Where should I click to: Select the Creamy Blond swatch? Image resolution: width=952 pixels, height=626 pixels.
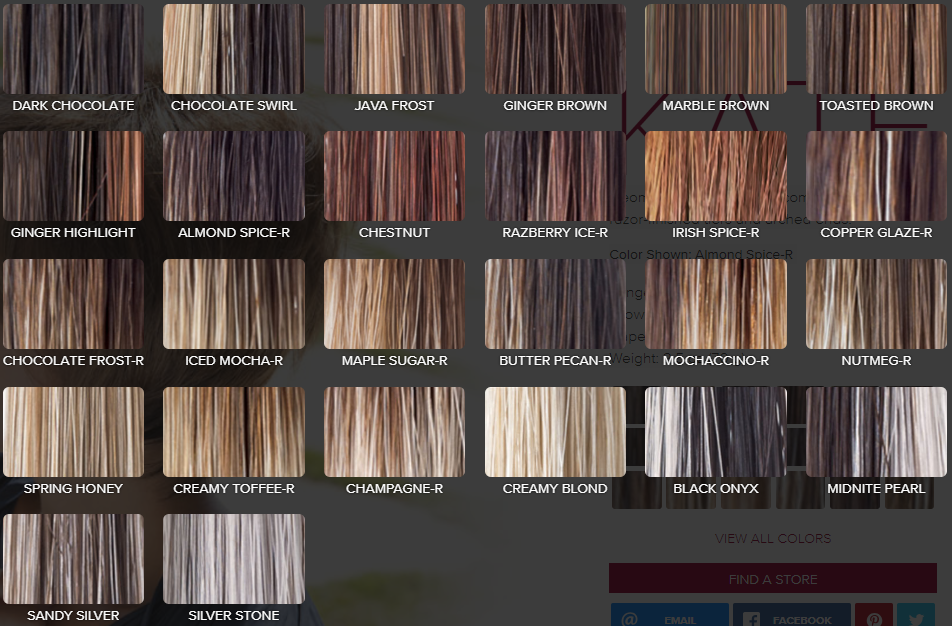click(555, 432)
